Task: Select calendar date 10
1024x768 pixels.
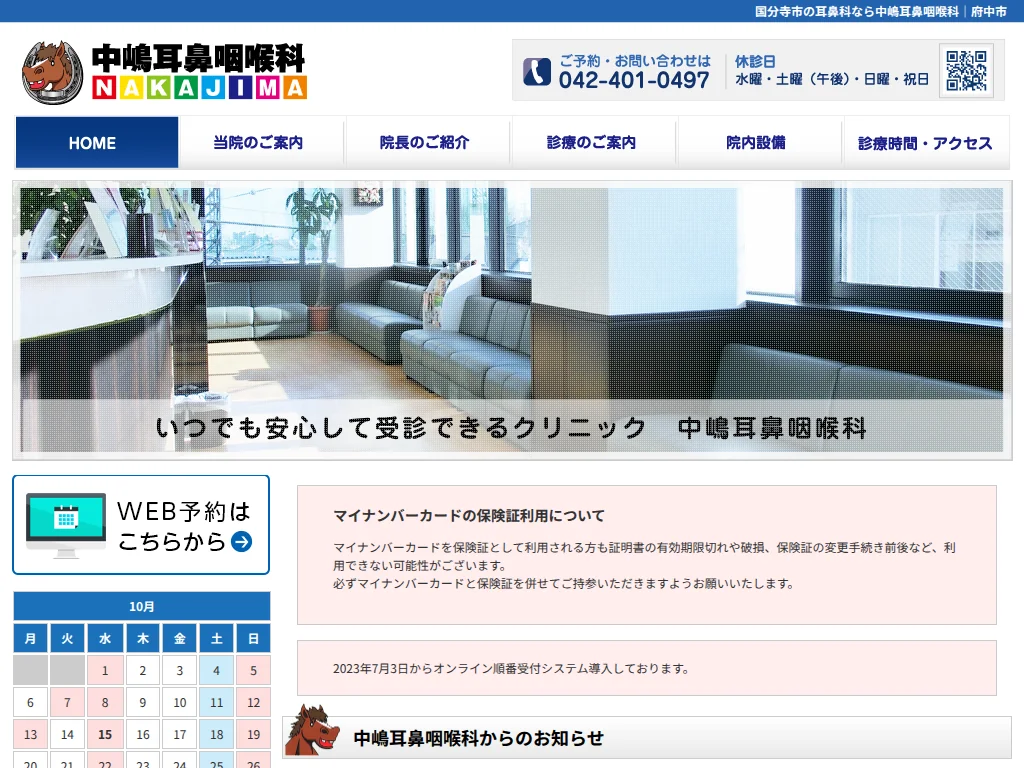Action: pyautogui.click(x=180, y=703)
